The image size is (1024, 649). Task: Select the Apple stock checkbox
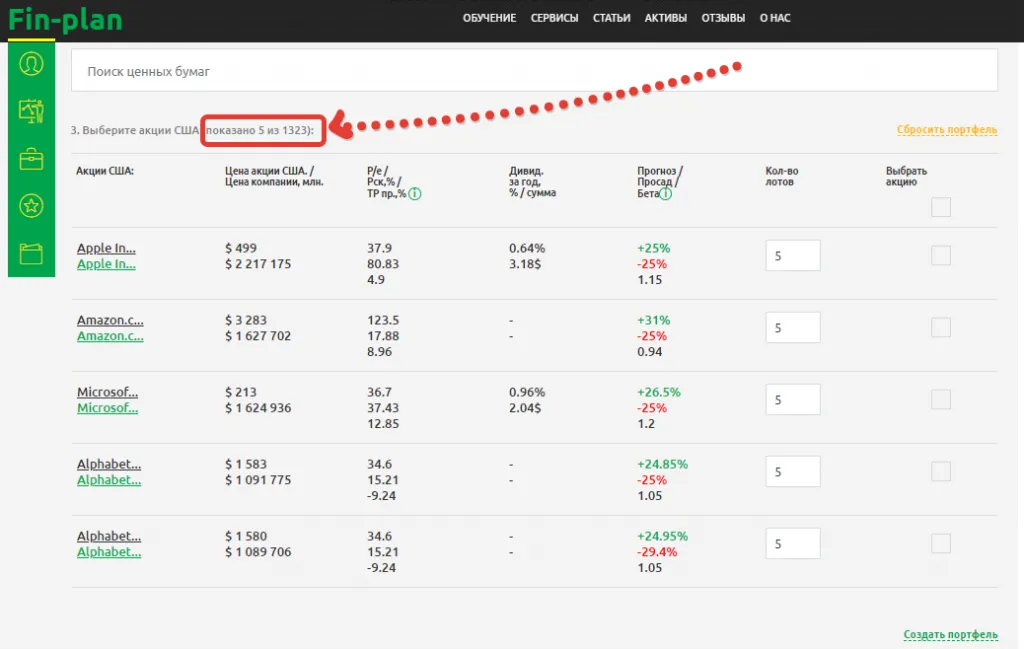point(940,256)
